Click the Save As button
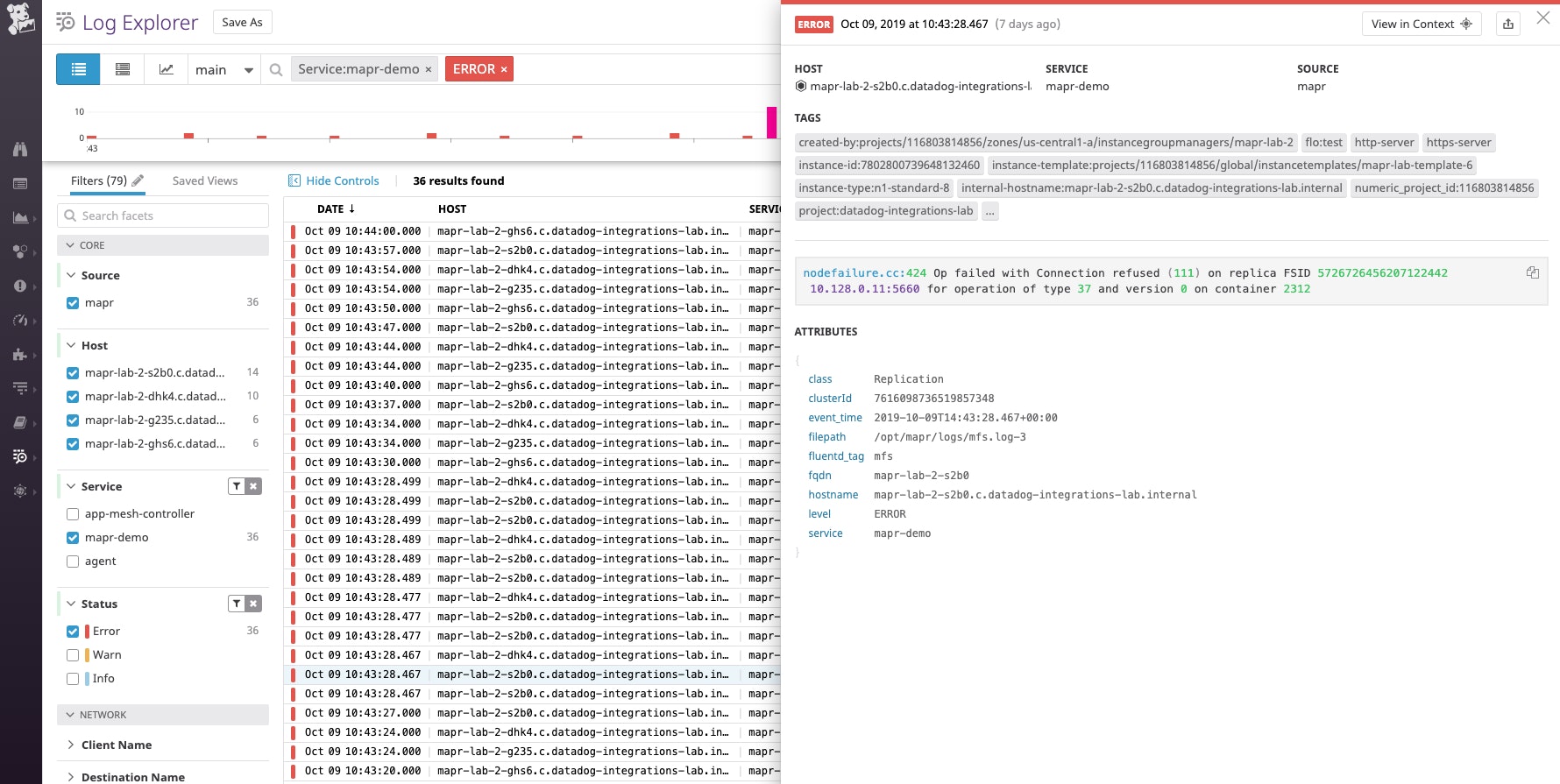This screenshot has height=784, width=1560. [x=242, y=22]
